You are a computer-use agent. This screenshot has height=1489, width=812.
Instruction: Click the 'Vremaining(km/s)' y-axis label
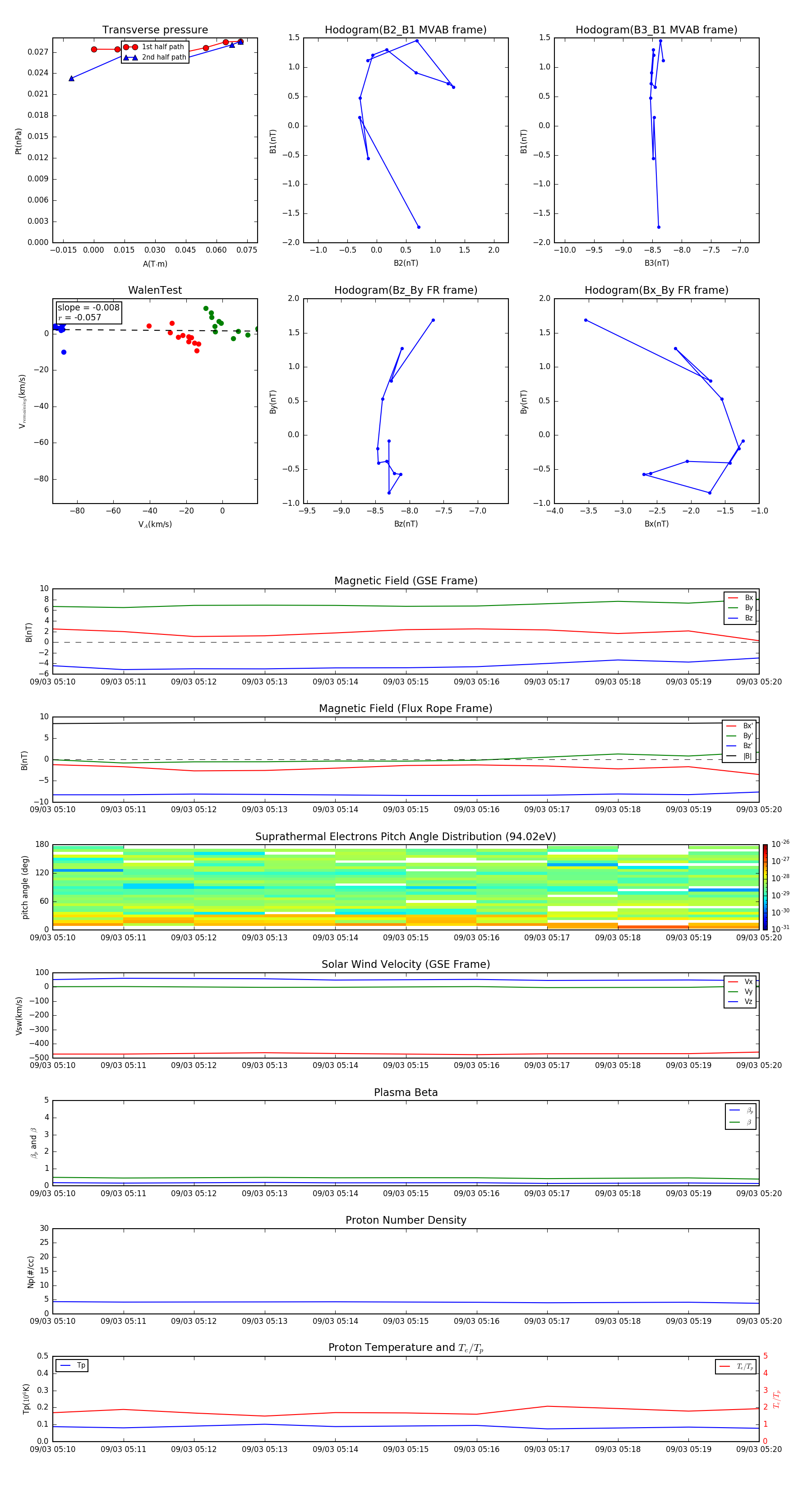[x=23, y=401]
